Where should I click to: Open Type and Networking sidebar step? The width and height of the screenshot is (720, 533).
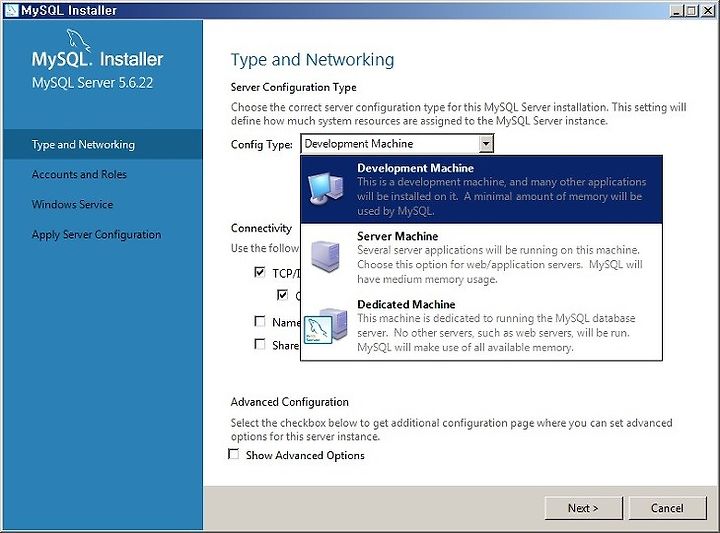[102, 144]
